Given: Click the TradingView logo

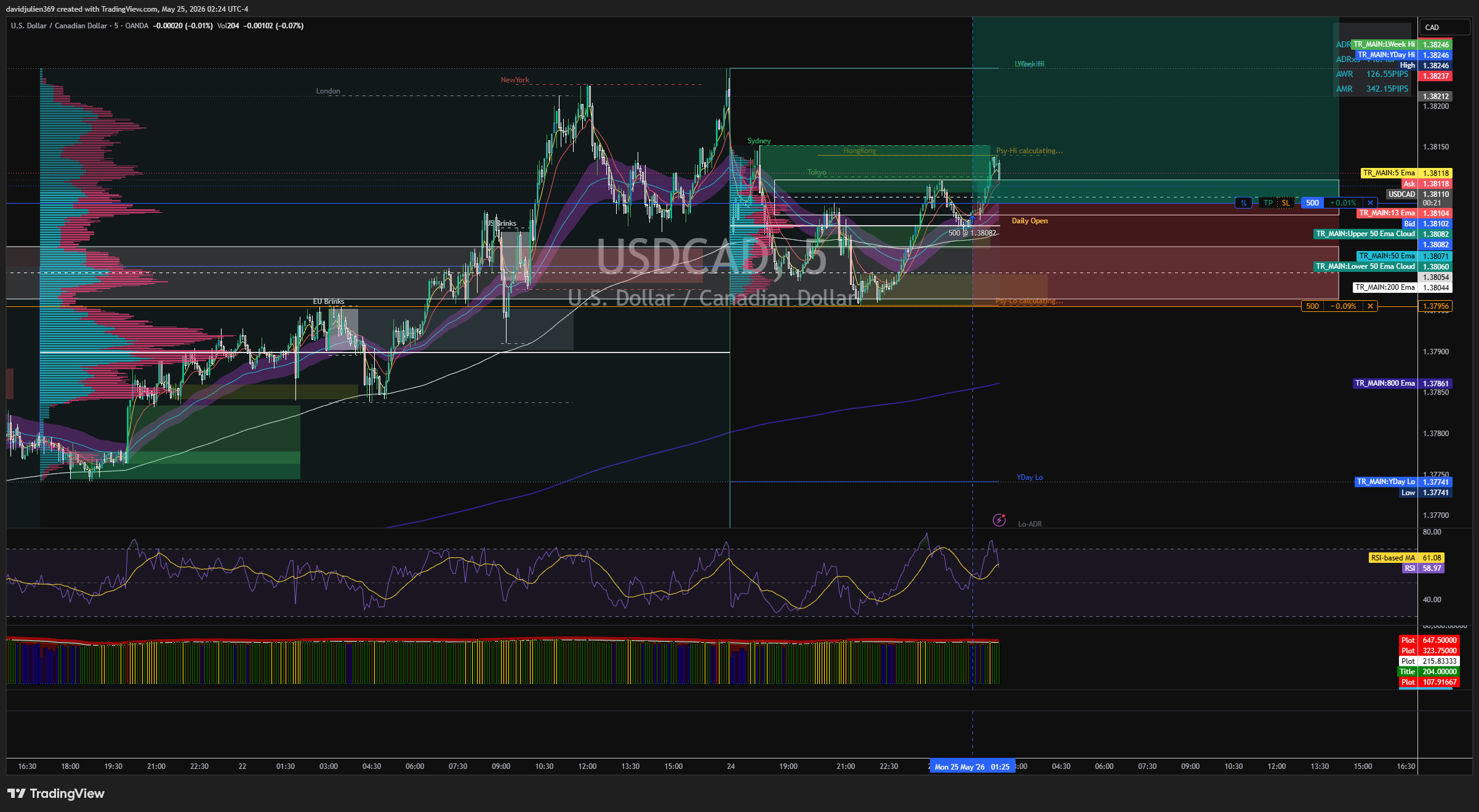Looking at the screenshot, I should click(56, 794).
